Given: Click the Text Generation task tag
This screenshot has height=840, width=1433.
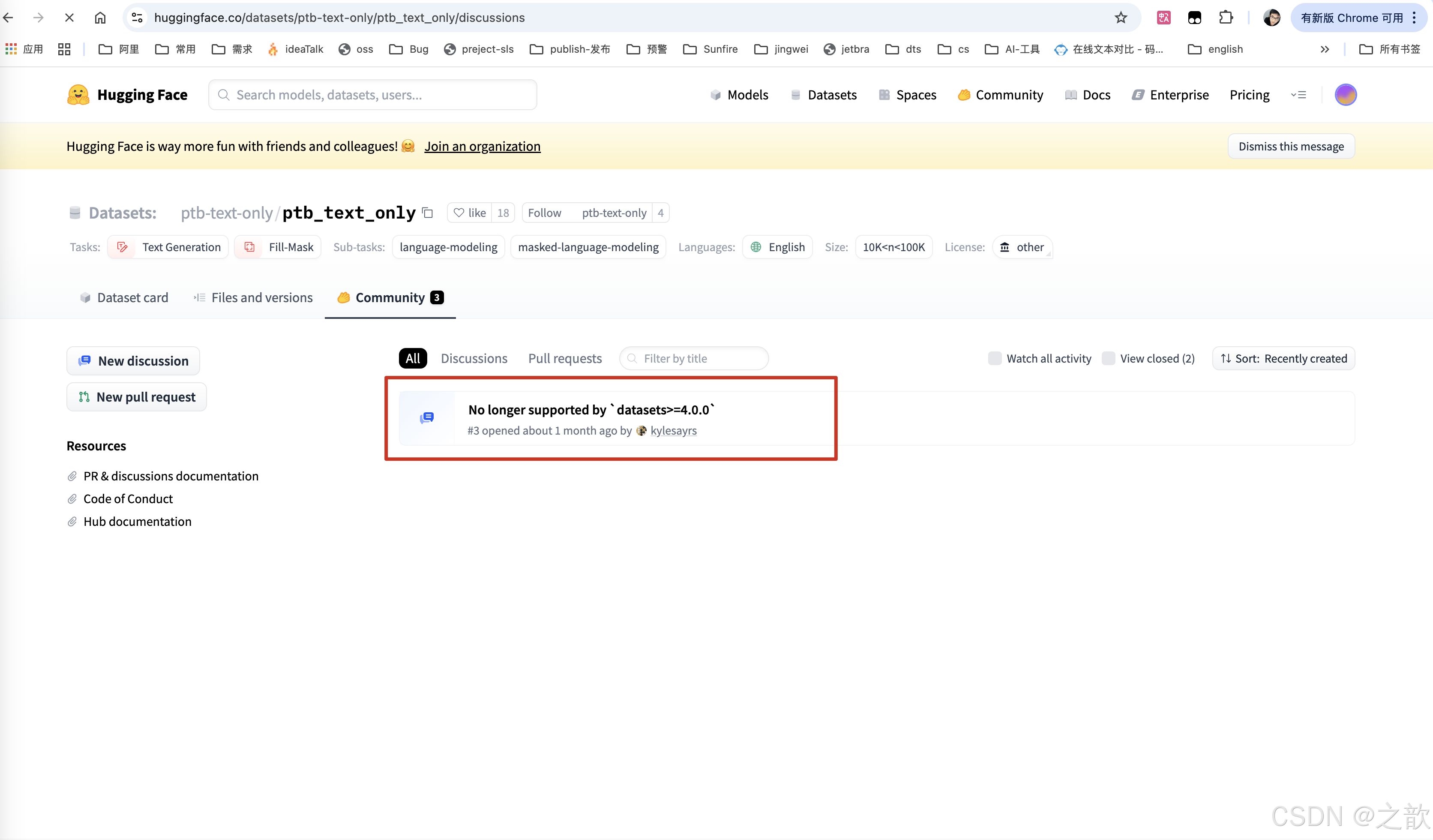Looking at the screenshot, I should 168,247.
